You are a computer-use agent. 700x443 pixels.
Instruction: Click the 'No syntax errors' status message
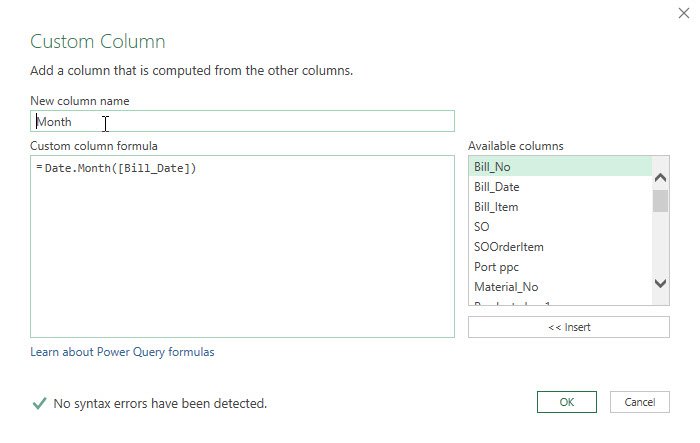pyautogui.click(x=160, y=404)
